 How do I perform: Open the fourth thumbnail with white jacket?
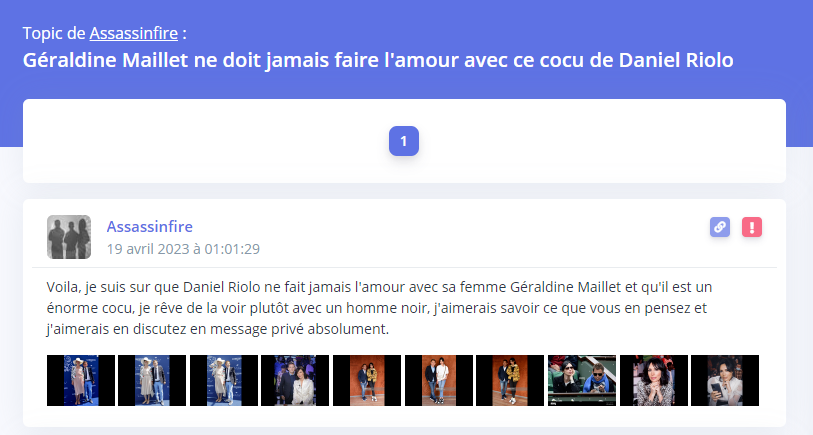295,381
